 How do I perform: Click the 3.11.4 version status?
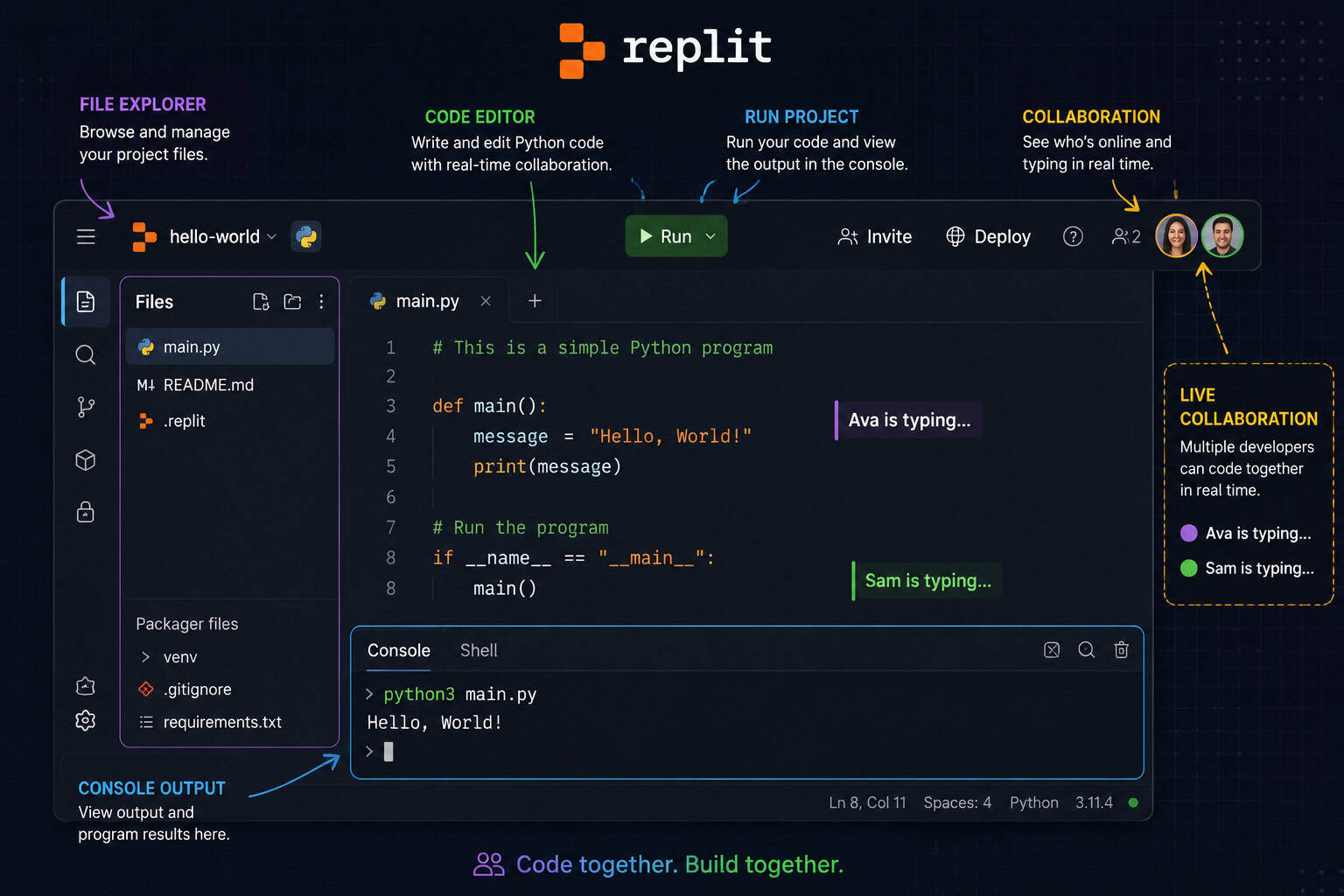pyautogui.click(x=1094, y=802)
